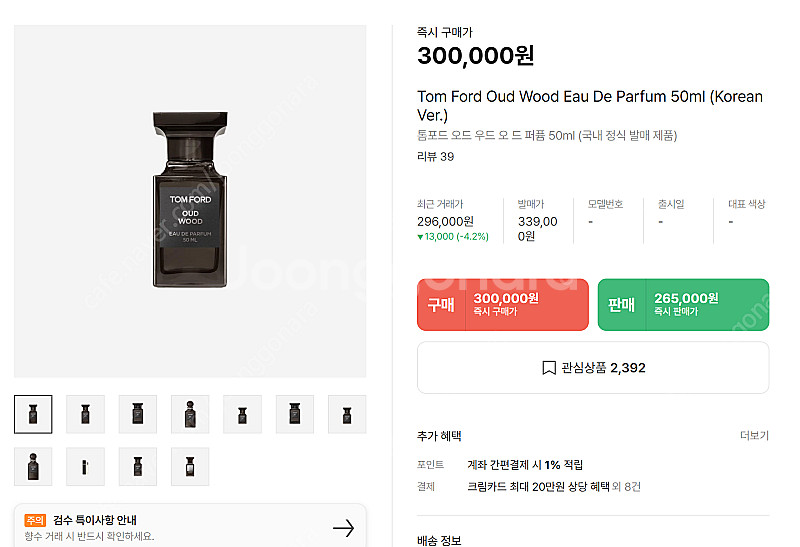Select the tall round-cap bottle thumbnail in the first row

click(x=190, y=414)
